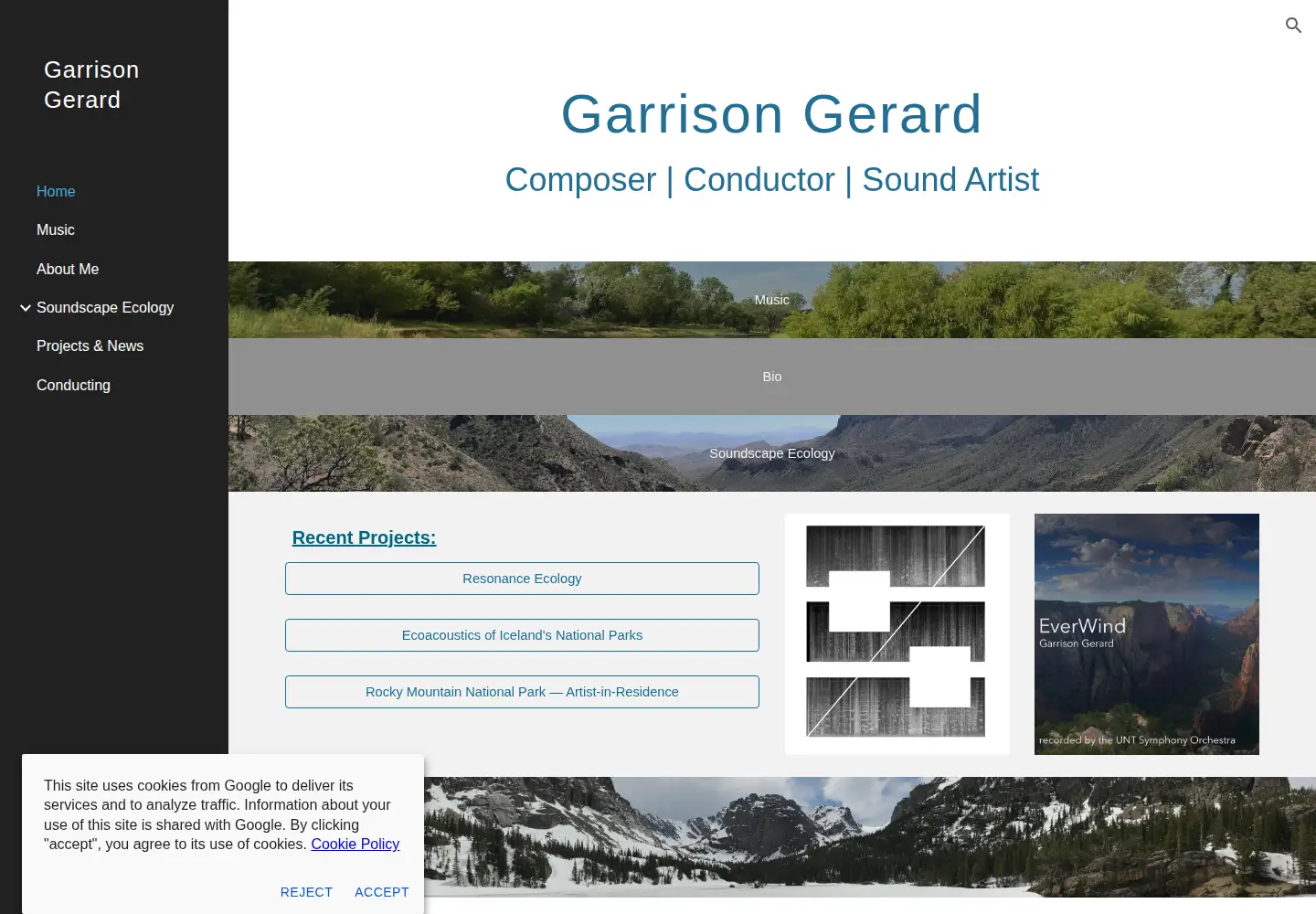This screenshot has height=914, width=1316.
Task: Click the Recent Projects heading link
Action: [364, 537]
